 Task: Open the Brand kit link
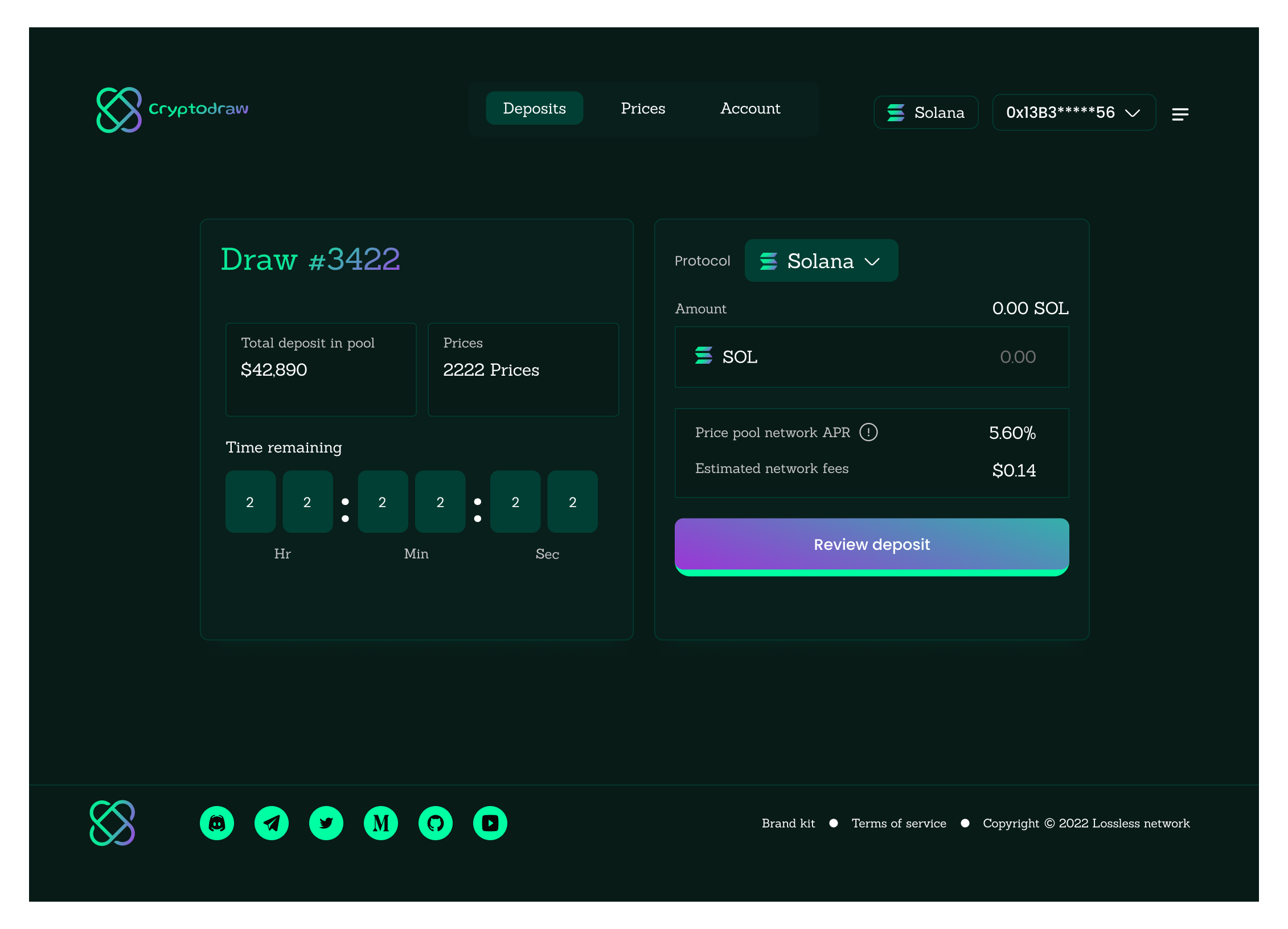coord(788,823)
